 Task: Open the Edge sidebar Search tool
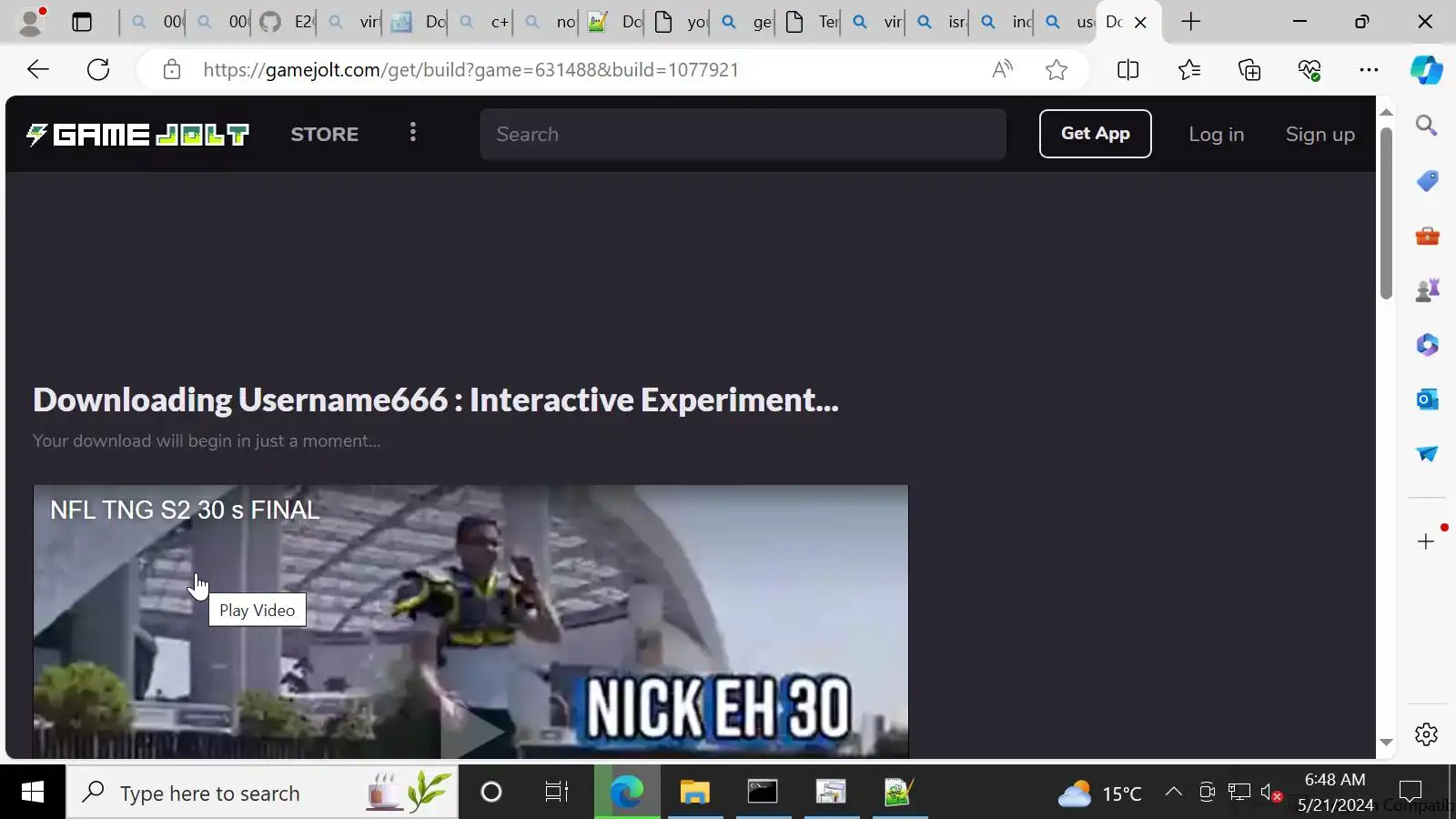pyautogui.click(x=1426, y=126)
